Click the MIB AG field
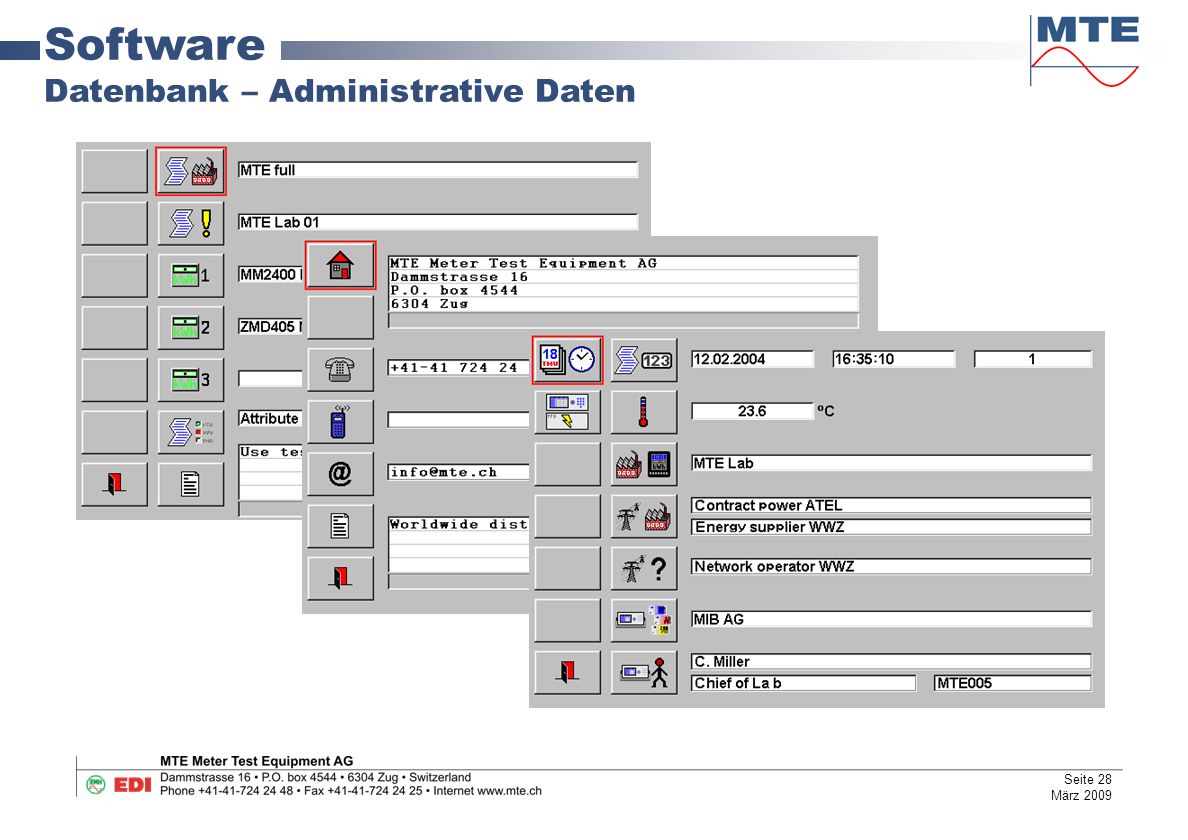Image resolution: width=1188 pixels, height=840 pixels. coord(892,620)
